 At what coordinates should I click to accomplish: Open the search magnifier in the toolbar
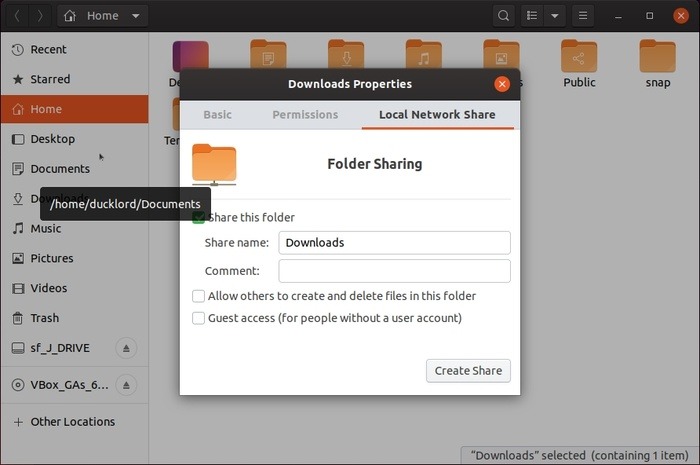pos(503,16)
